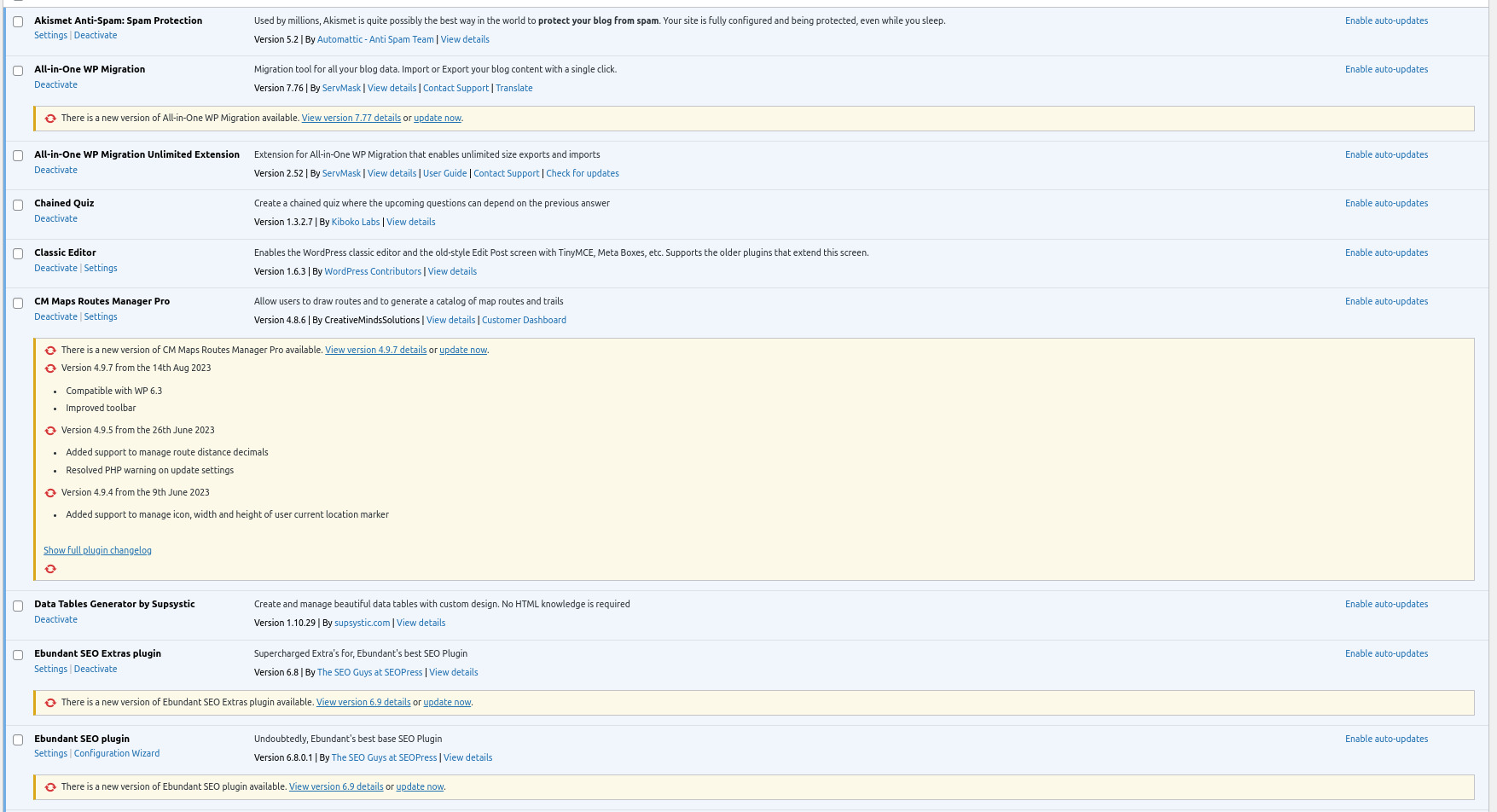Click update icon in Ebundant SEO plugin notice
The image size is (1497, 812).
(50, 787)
